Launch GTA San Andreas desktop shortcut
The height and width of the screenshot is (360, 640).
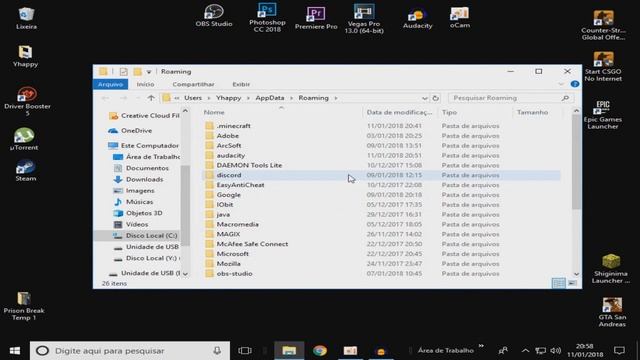(x=612, y=312)
